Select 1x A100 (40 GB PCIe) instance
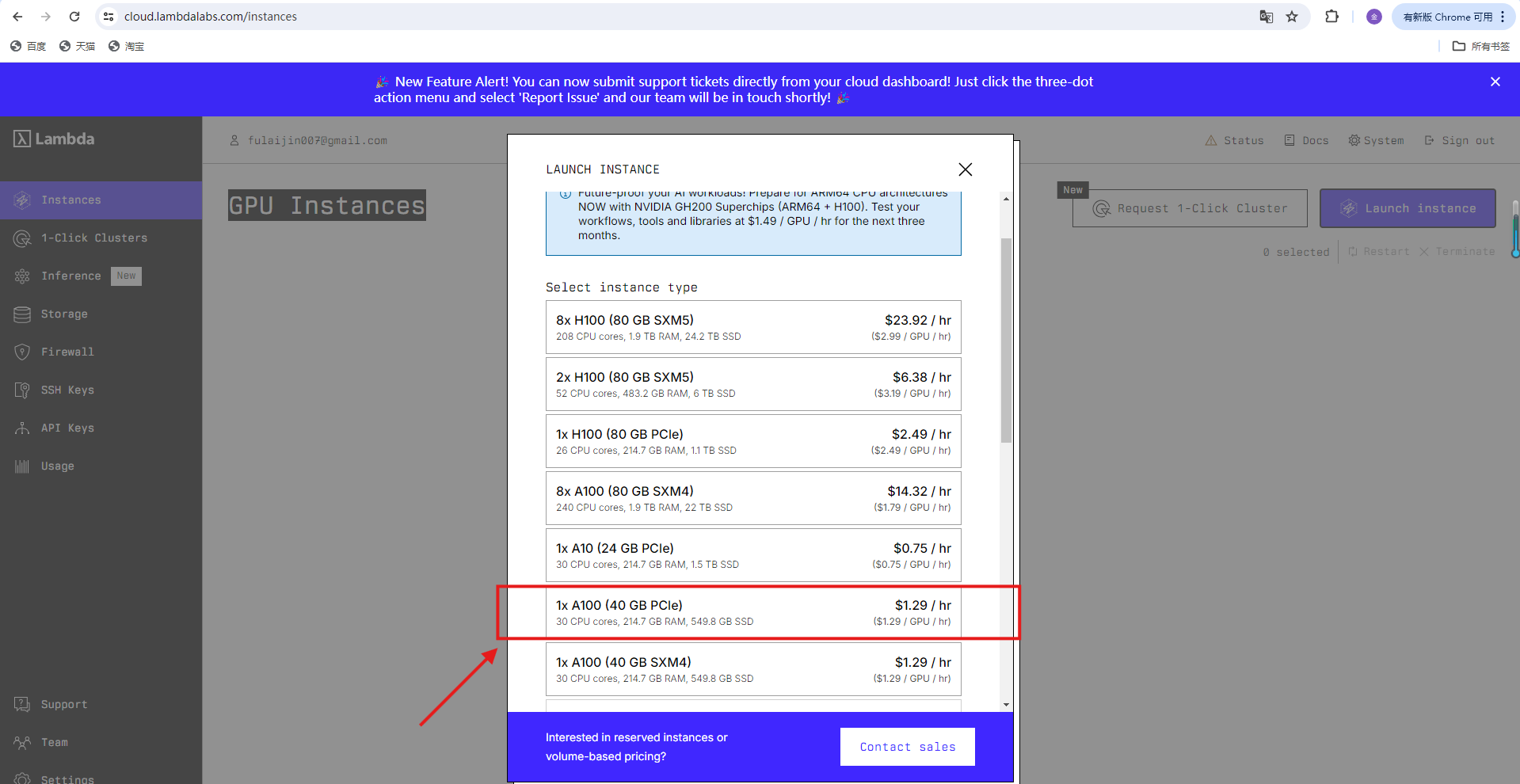This screenshot has width=1520, height=784. [x=753, y=612]
